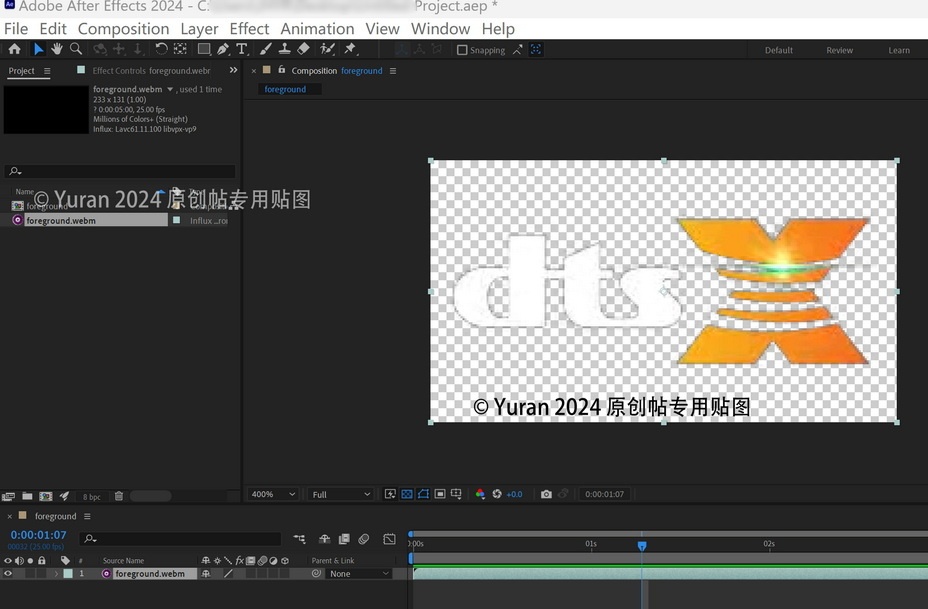Viewport: 928px width, 609px height.
Task: Select the Roto Brush tool
Action: (x=327, y=49)
